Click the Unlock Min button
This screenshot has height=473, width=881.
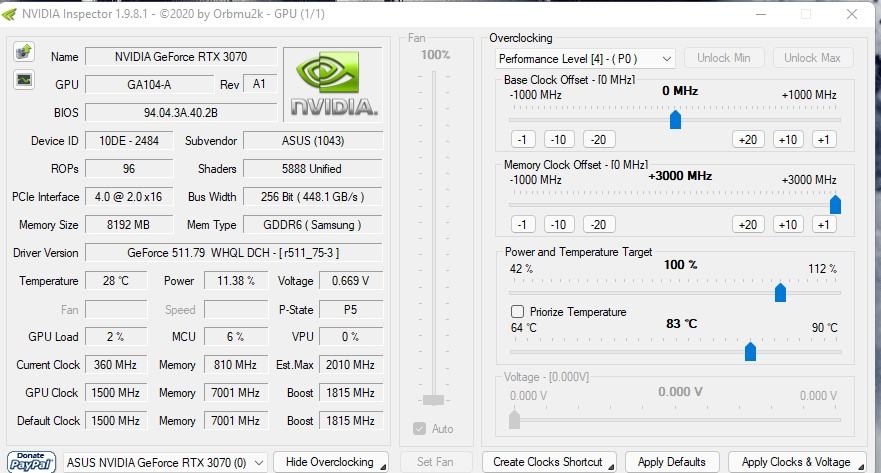coord(724,58)
